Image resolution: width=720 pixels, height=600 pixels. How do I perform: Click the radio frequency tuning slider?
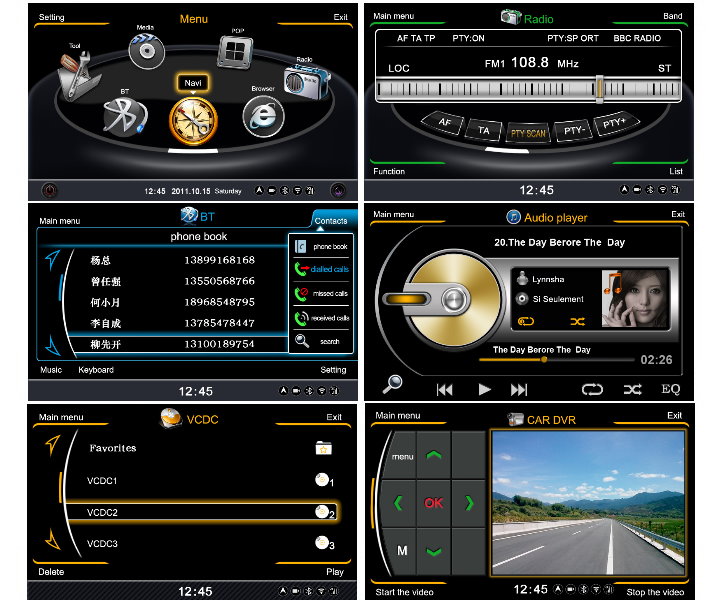coord(598,89)
